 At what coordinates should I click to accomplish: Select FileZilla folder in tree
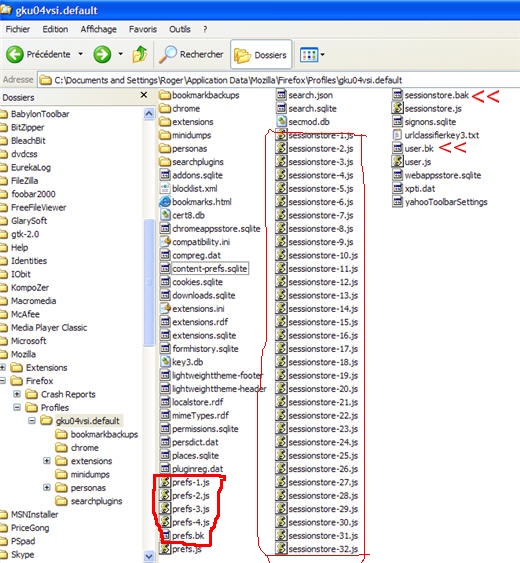click(24, 181)
